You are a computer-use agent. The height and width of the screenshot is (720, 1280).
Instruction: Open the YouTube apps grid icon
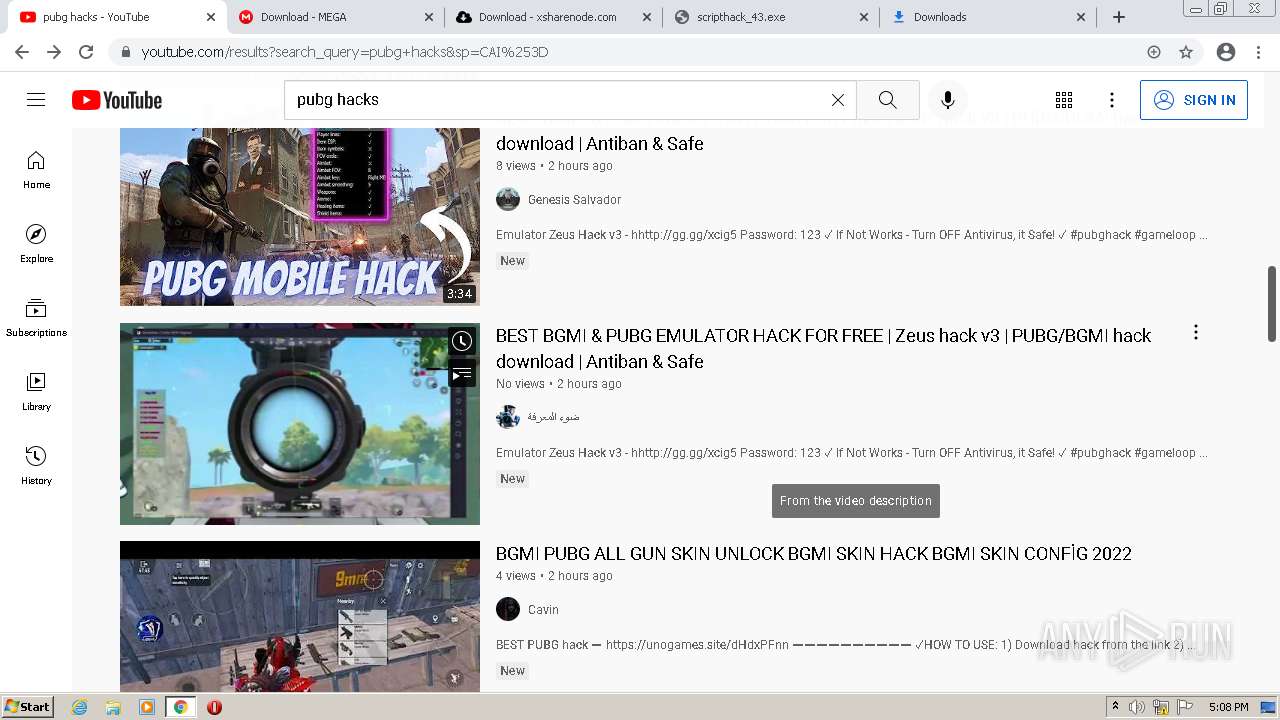[x=1064, y=100]
